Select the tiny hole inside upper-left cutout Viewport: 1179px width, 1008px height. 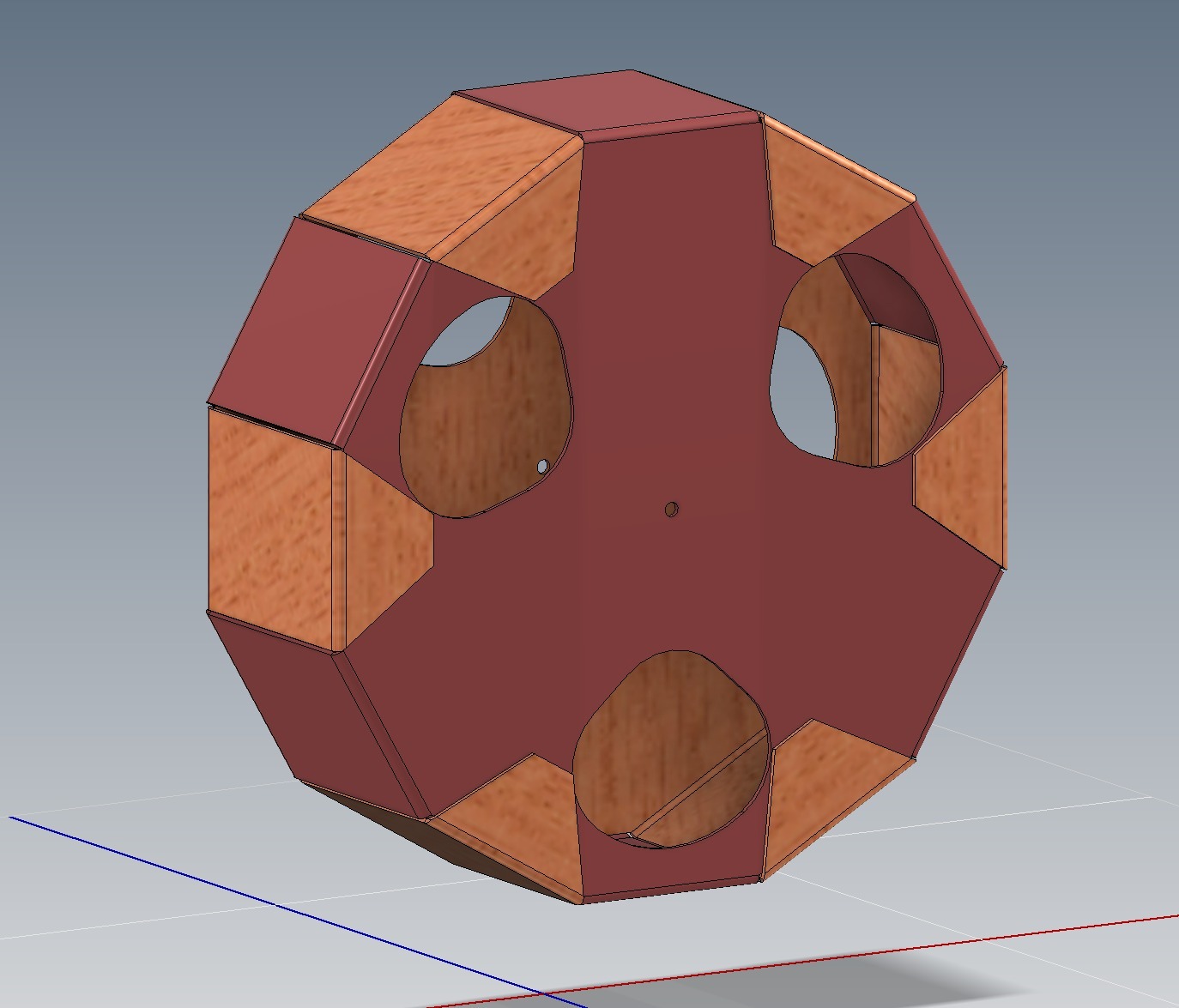click(x=542, y=467)
